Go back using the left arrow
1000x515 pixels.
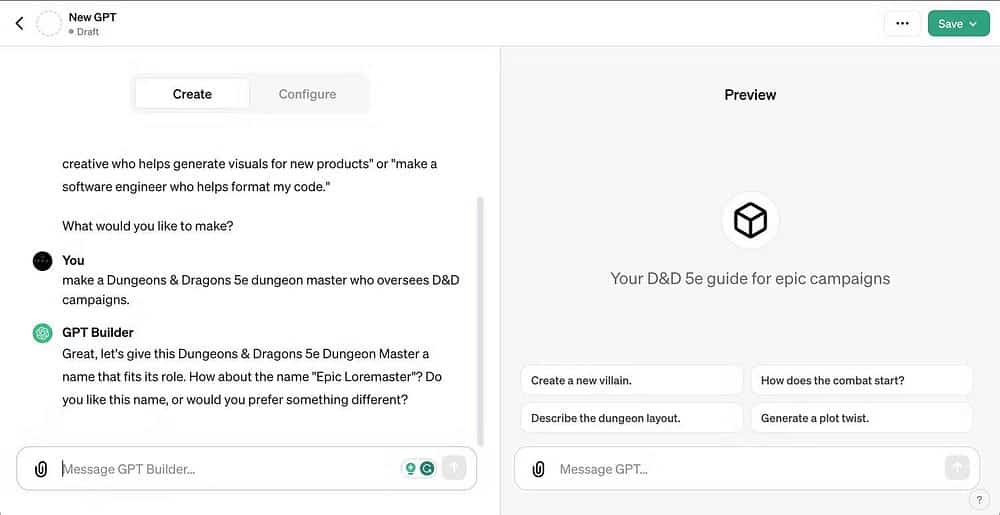pyautogui.click(x=19, y=24)
